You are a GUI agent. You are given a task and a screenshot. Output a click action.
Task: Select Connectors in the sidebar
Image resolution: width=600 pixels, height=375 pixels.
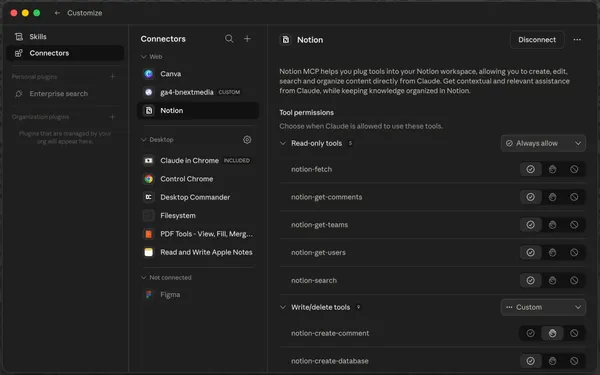[65, 53]
